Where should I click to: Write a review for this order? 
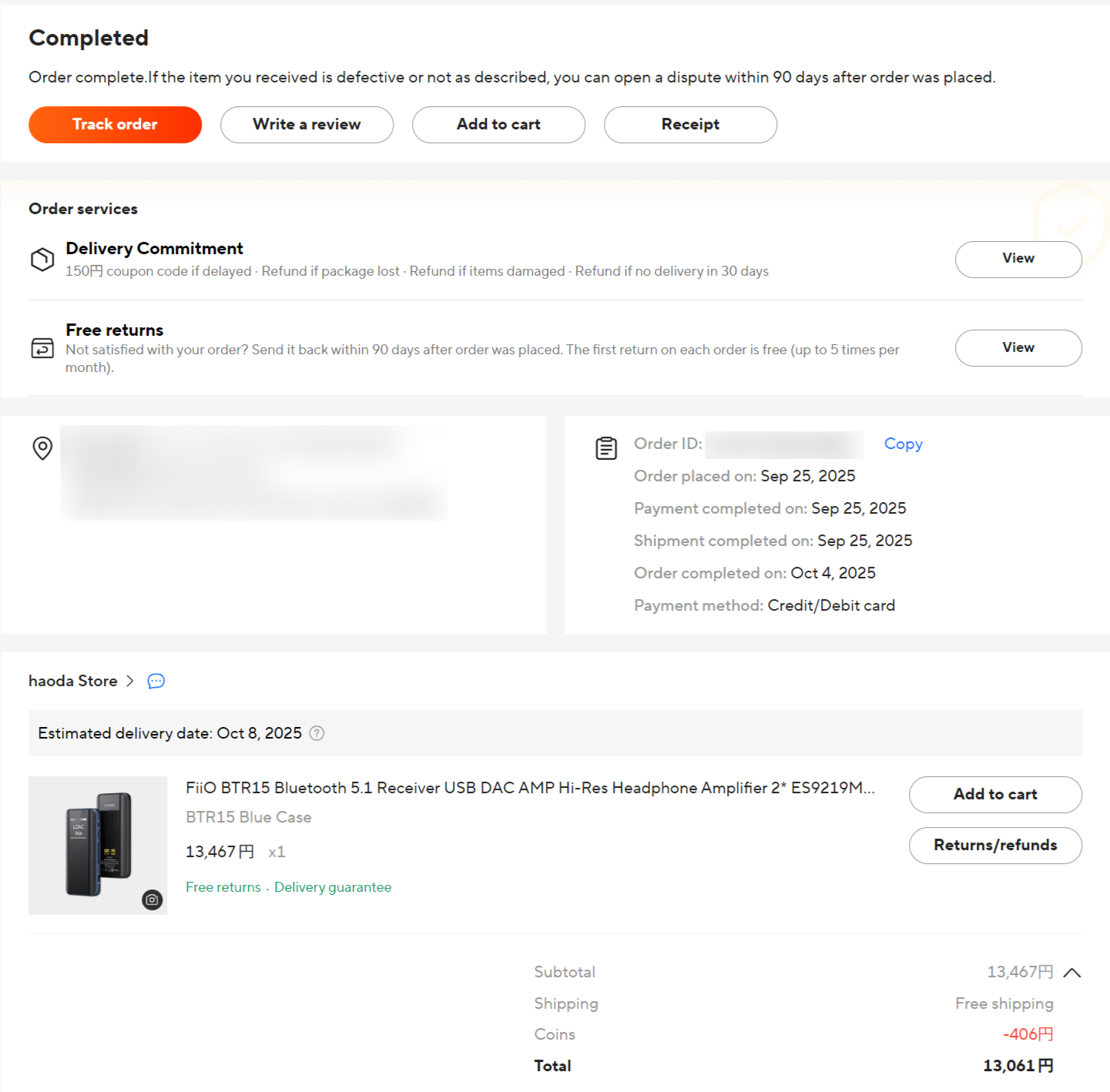[307, 125]
